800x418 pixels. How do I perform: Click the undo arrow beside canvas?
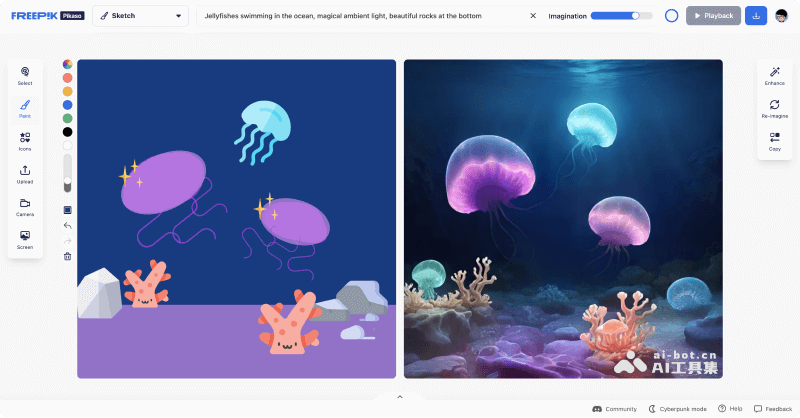click(67, 226)
